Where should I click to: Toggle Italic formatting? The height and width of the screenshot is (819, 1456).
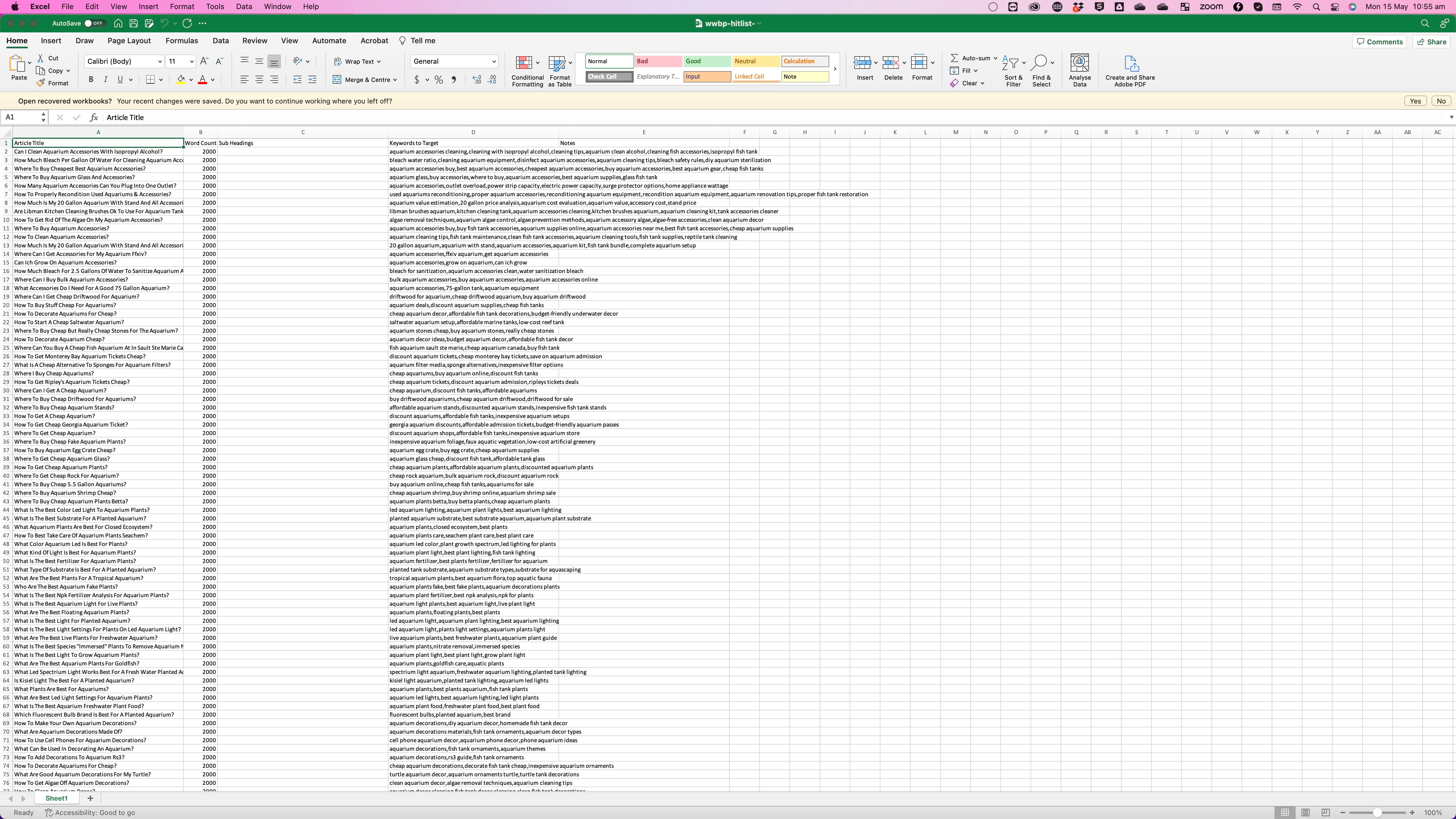click(105, 80)
